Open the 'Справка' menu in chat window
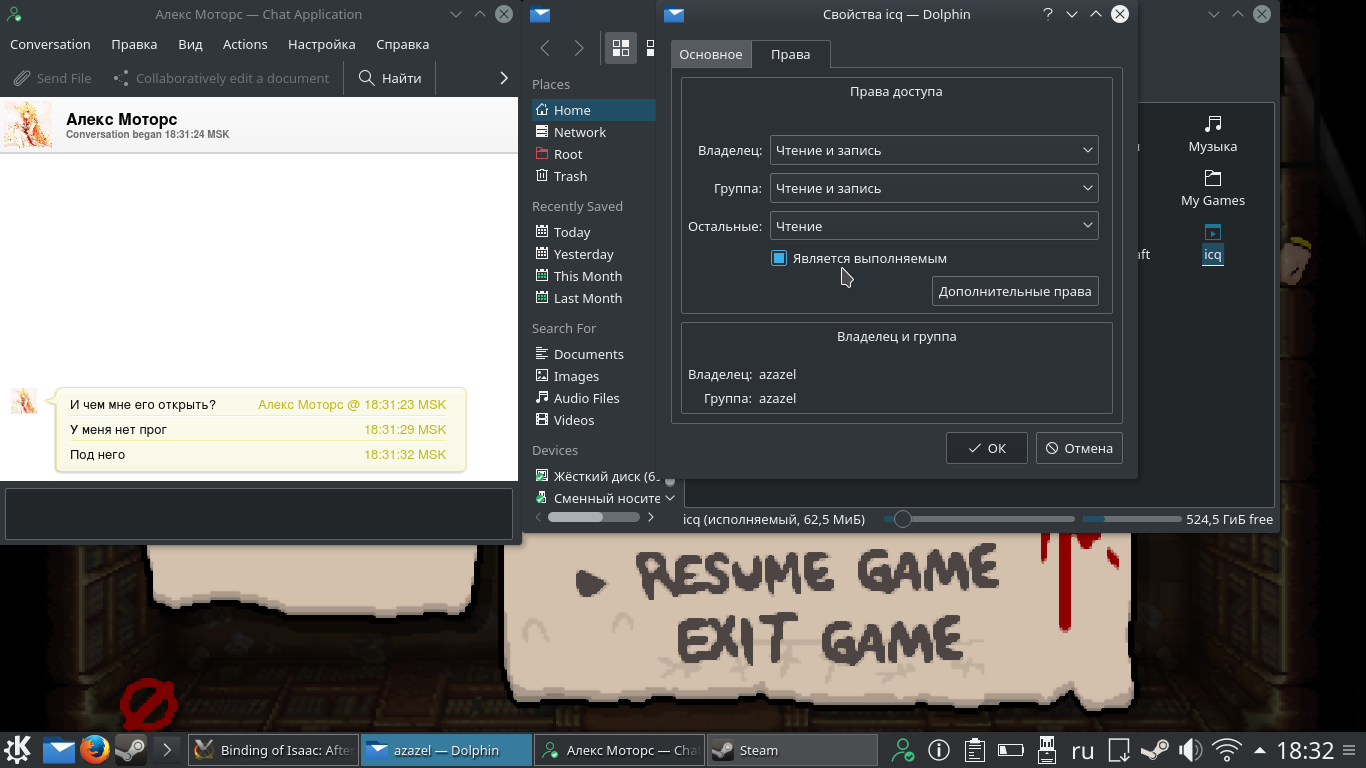The height and width of the screenshot is (768, 1366). tap(403, 44)
